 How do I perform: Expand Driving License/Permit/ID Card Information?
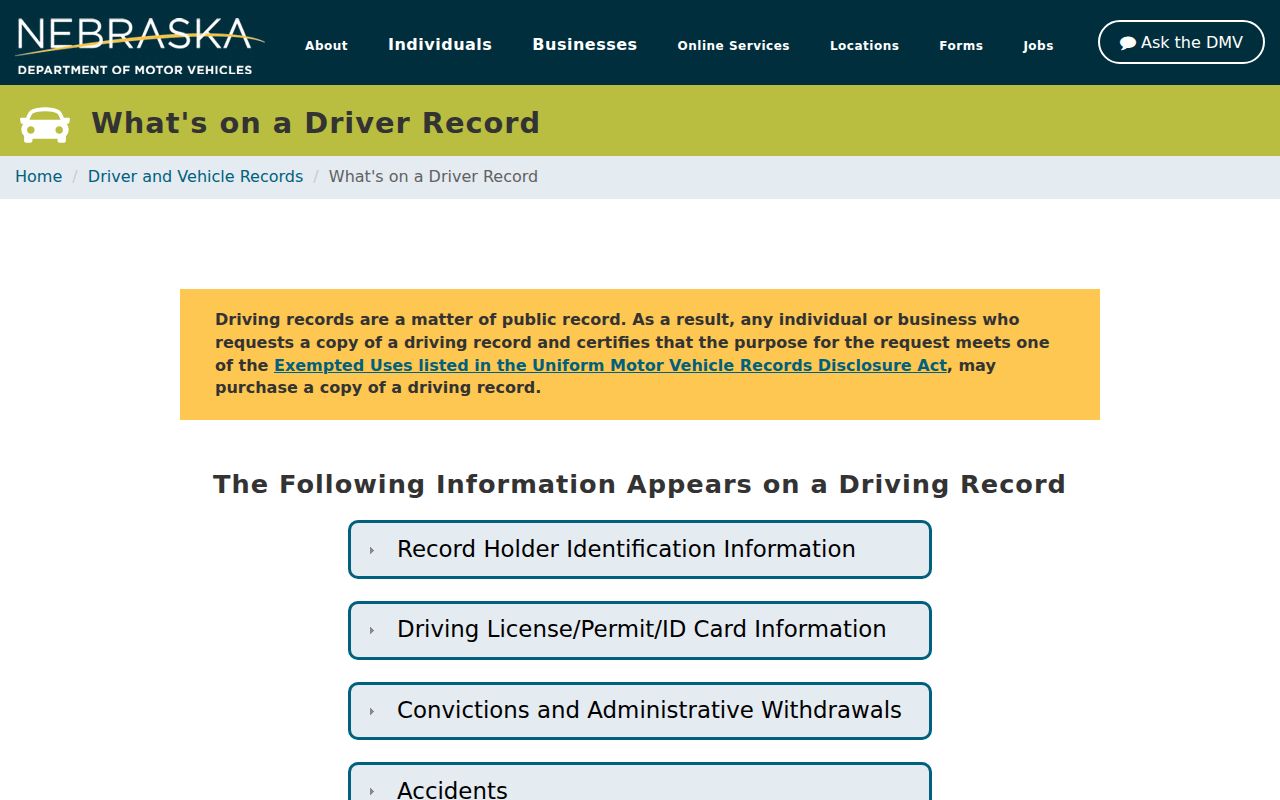(x=640, y=630)
